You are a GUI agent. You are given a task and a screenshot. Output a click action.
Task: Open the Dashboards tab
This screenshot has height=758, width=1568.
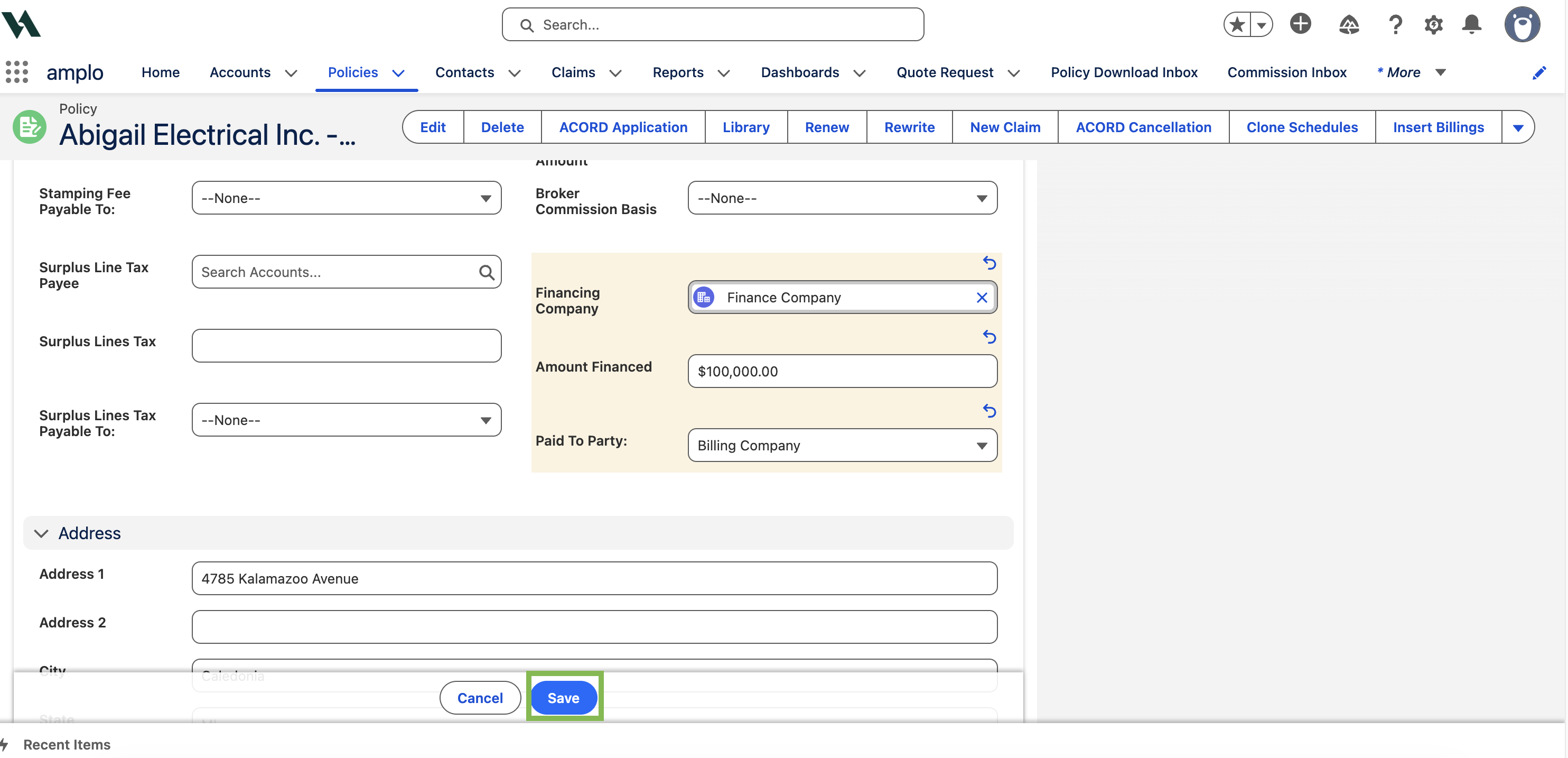point(800,72)
